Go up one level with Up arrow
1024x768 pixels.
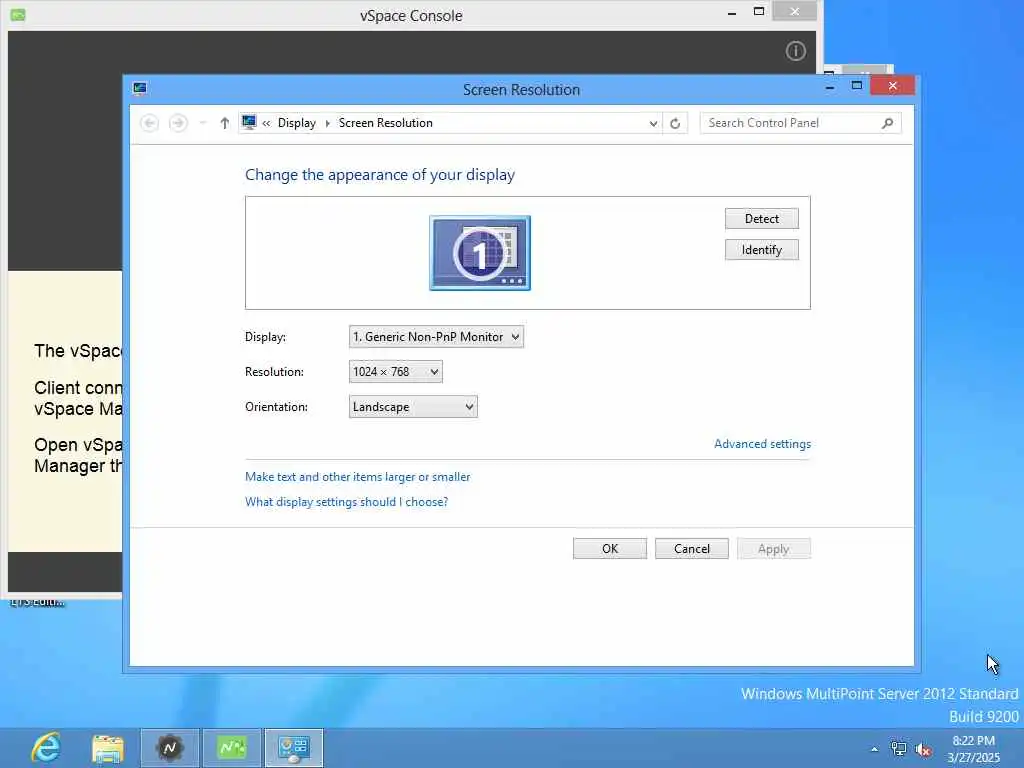[225, 123]
